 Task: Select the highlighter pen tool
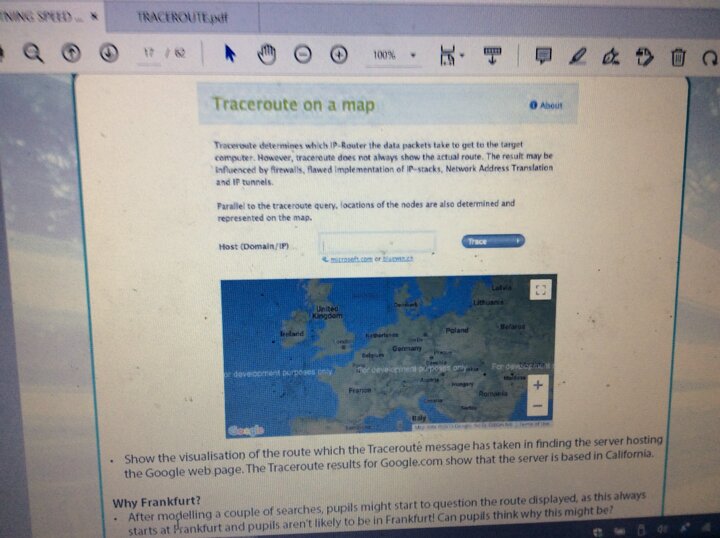(577, 56)
